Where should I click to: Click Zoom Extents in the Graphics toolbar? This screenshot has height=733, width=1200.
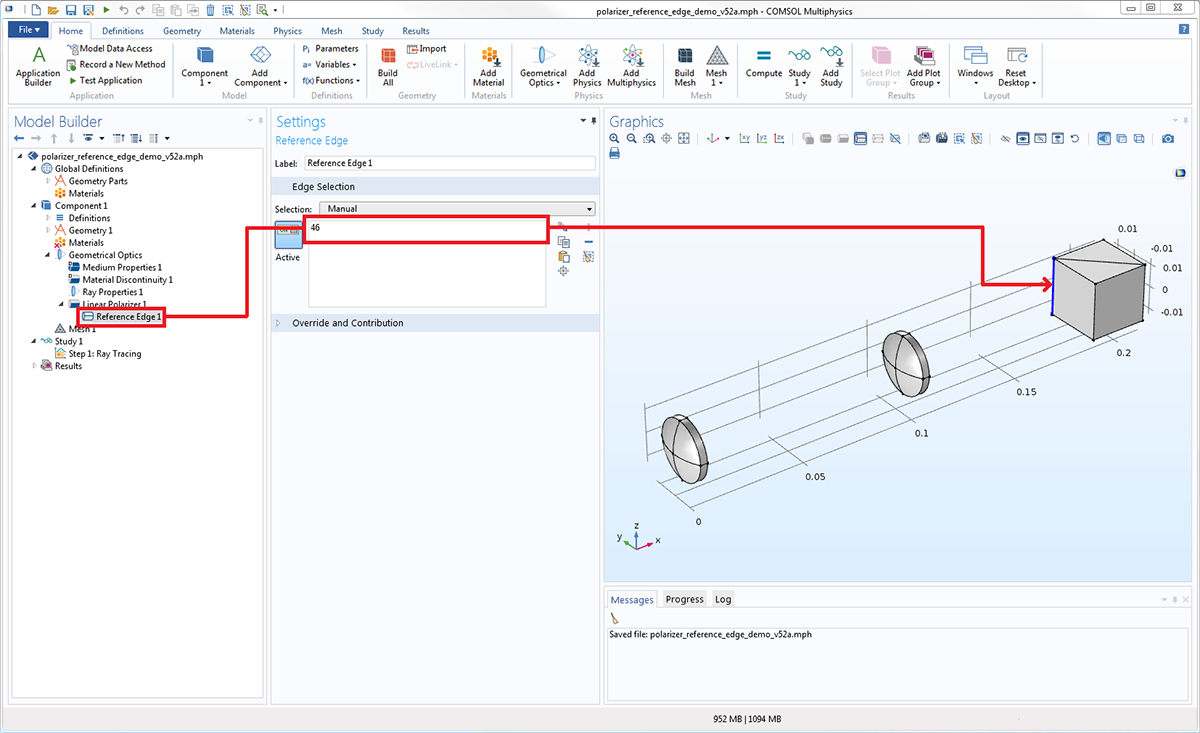[x=684, y=138]
